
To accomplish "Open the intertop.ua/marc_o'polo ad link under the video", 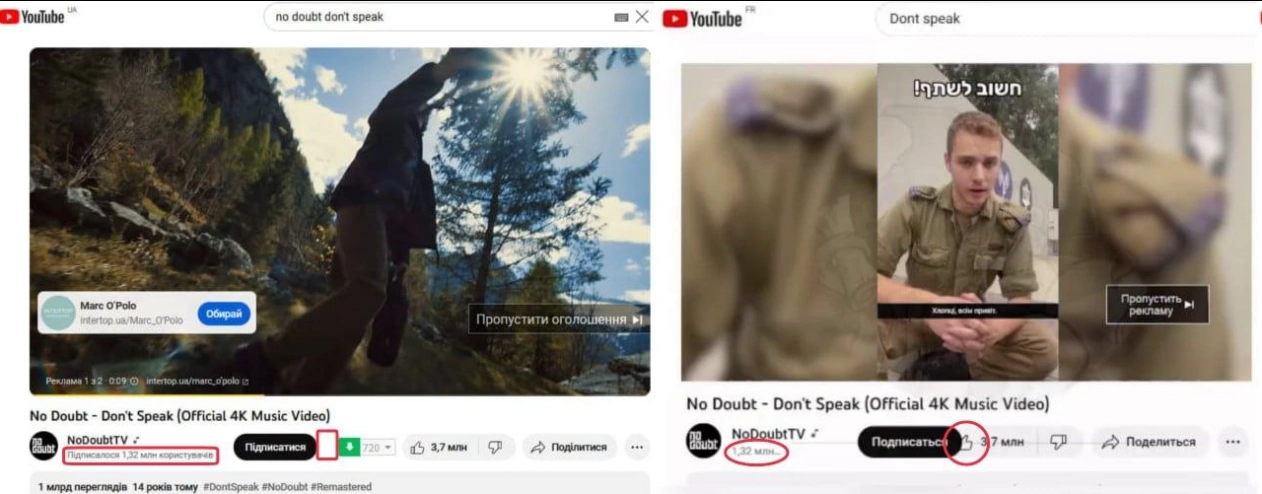I will pos(197,381).
